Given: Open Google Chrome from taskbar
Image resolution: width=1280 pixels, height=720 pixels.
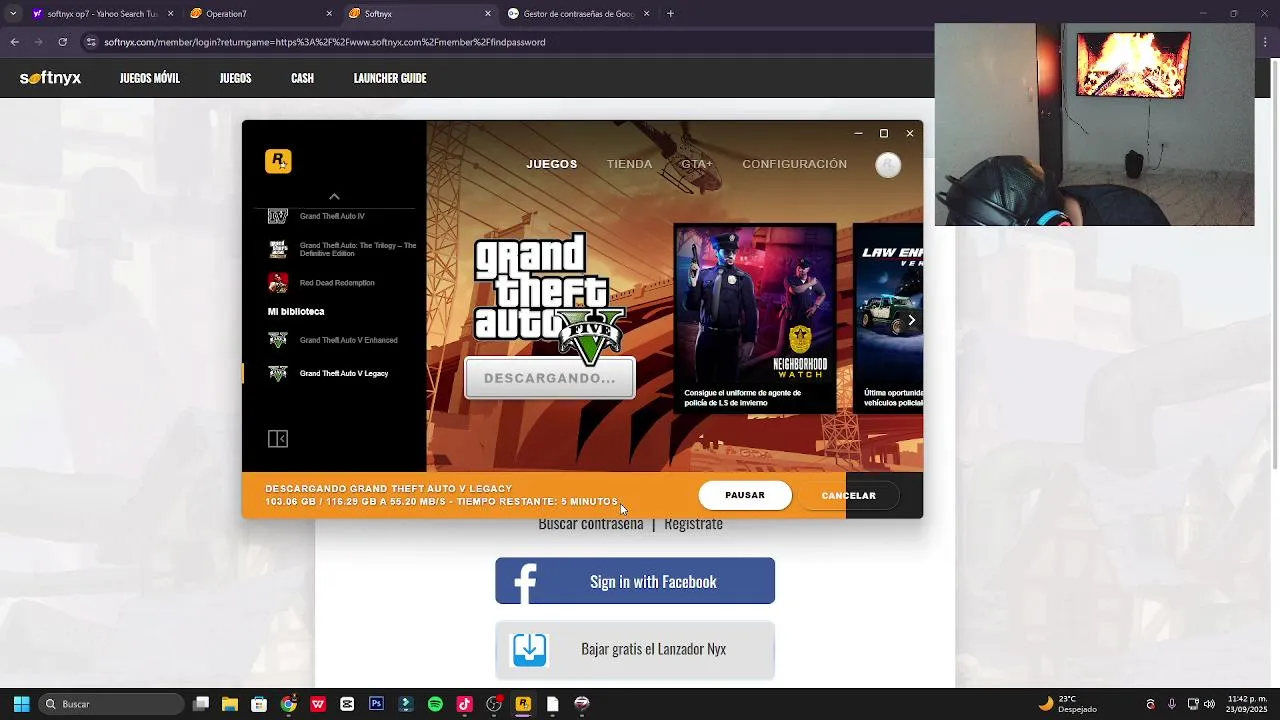Looking at the screenshot, I should (288, 704).
